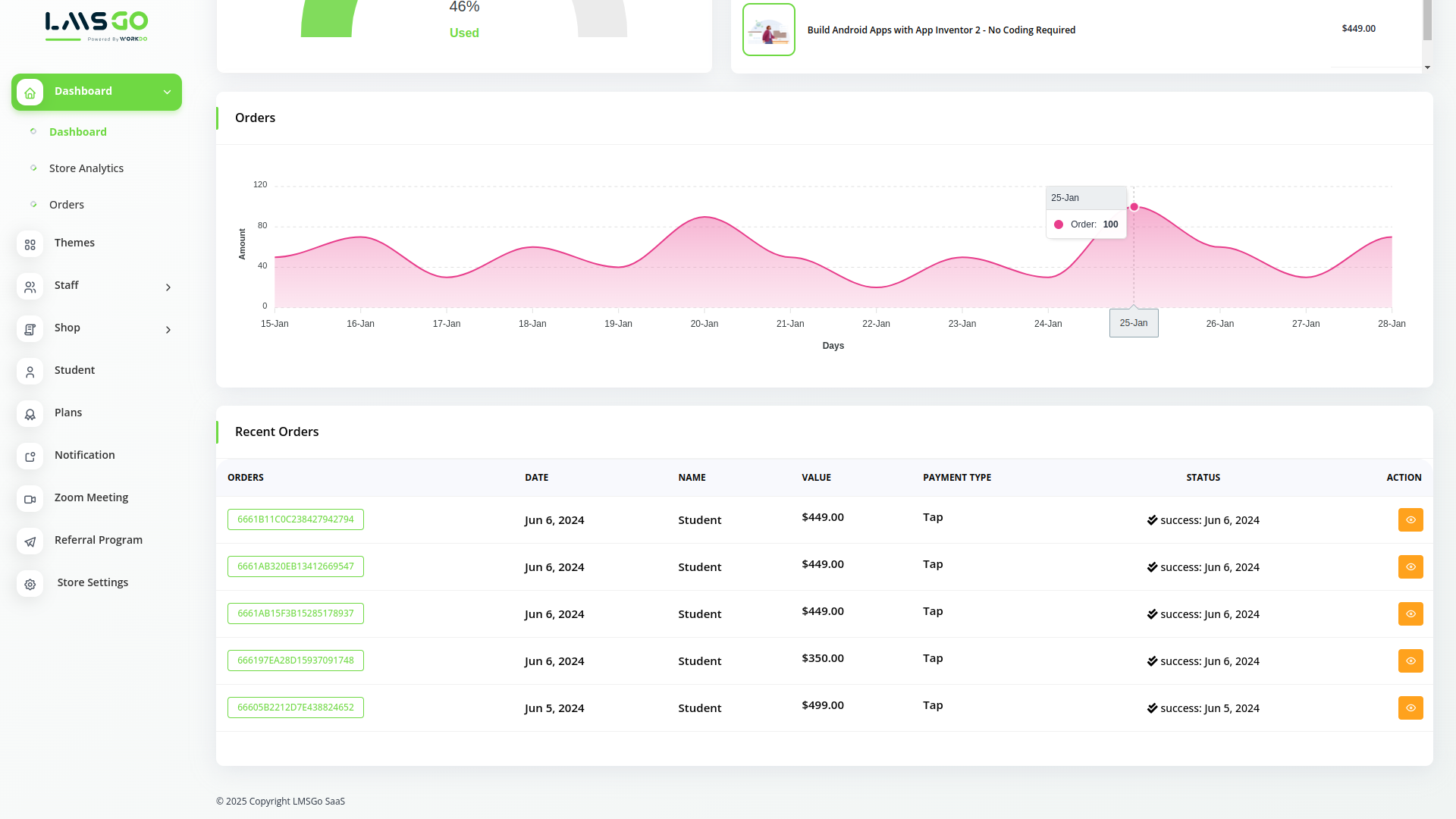Expand the Staff submenu arrow
Image resolution: width=1456 pixels, height=819 pixels.
168,287
